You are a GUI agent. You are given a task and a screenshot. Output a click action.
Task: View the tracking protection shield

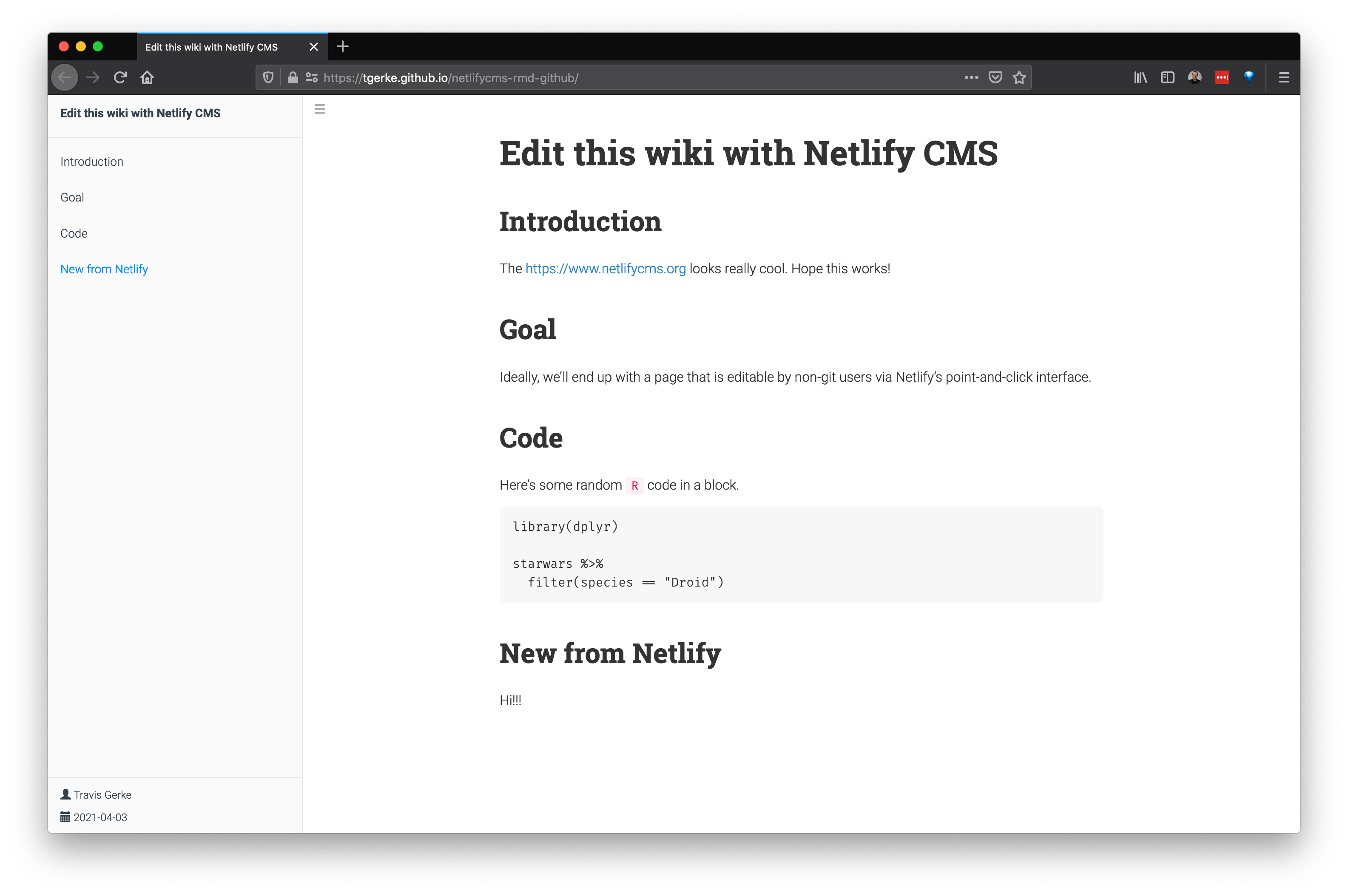pos(268,77)
